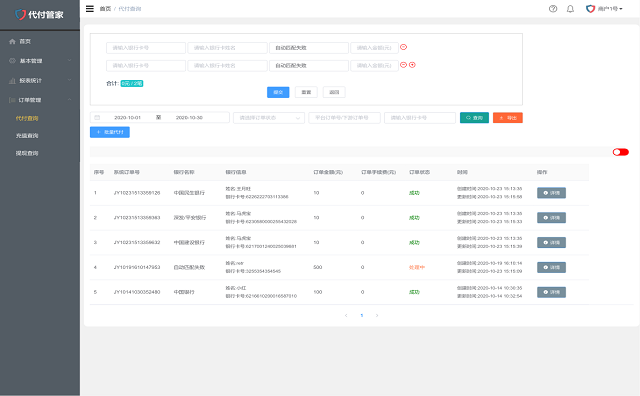Go to previous page in pagination
Image resolution: width=640 pixels, height=396 pixels.
click(x=346, y=315)
